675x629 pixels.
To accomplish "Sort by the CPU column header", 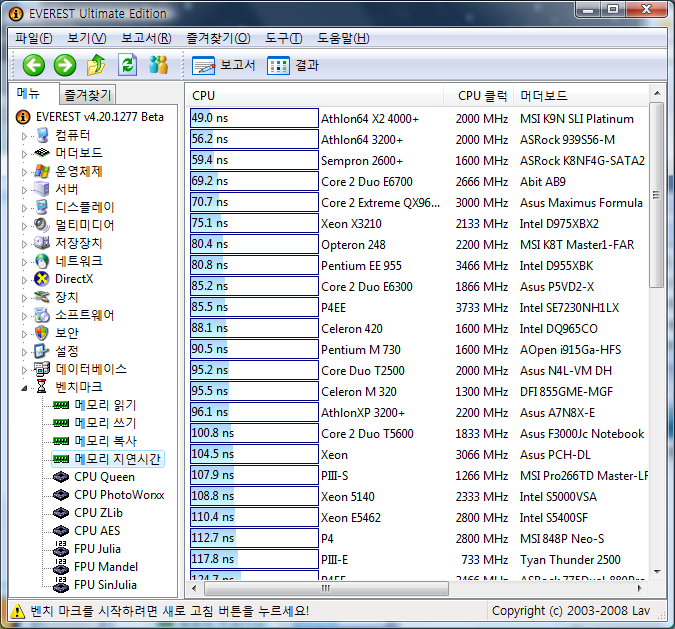I will 315,96.
